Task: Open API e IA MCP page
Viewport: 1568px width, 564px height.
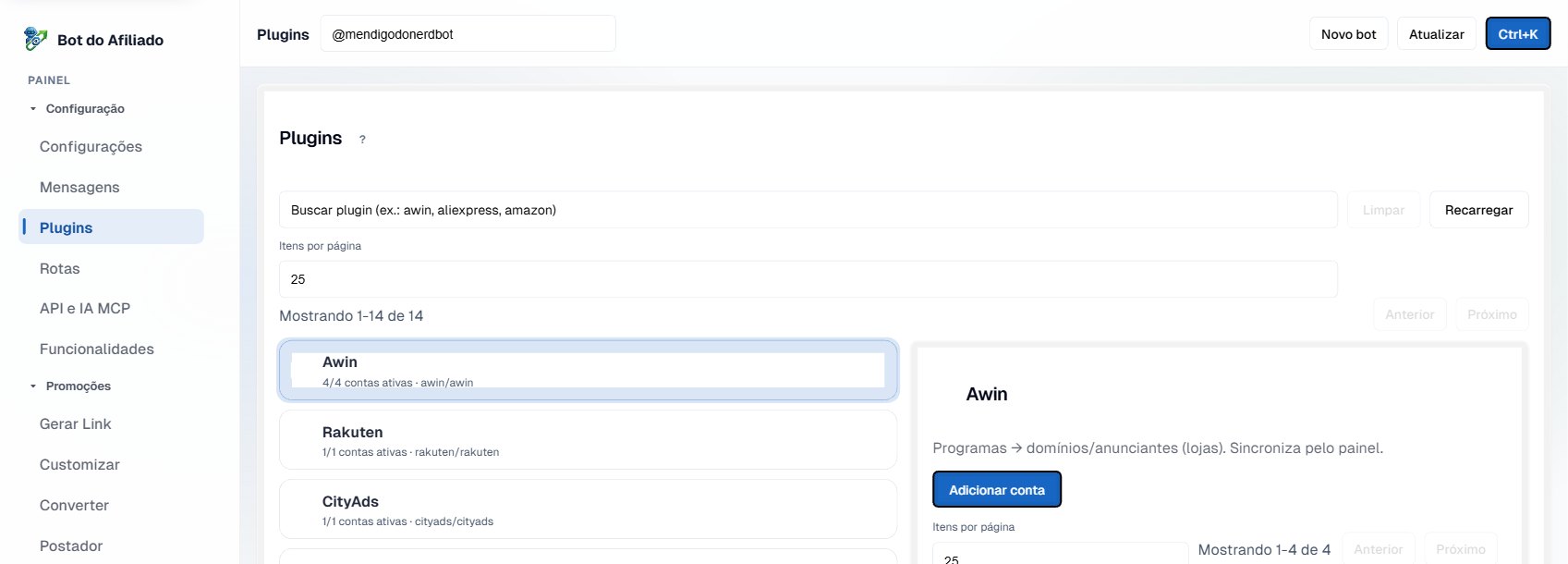Action: 85,308
